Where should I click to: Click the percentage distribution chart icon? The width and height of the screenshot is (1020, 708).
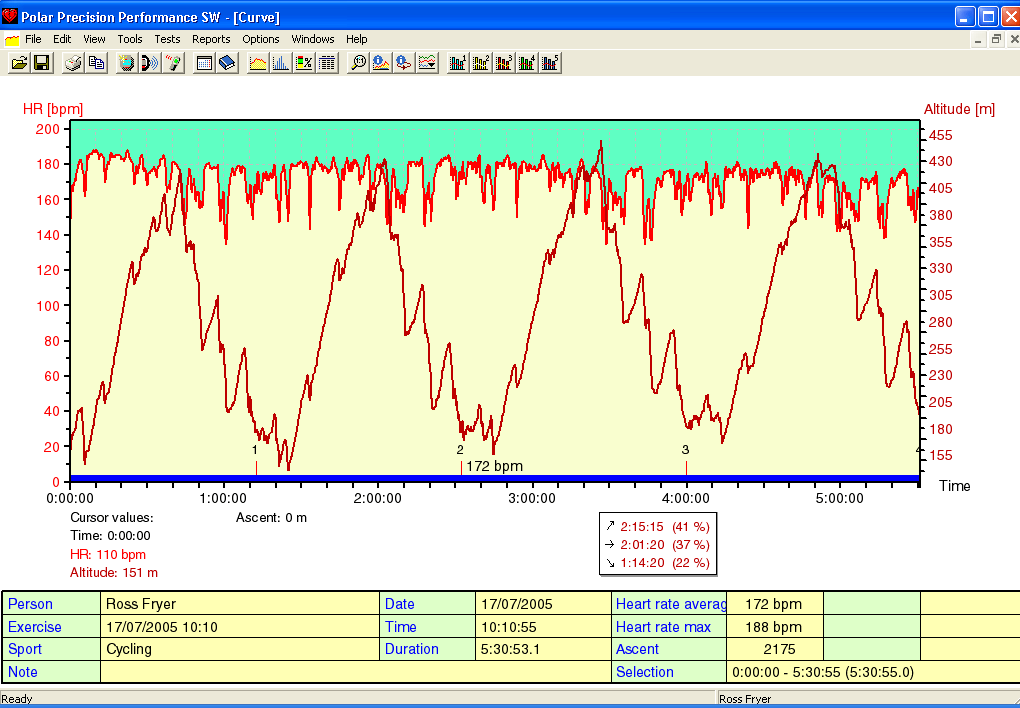(x=304, y=63)
